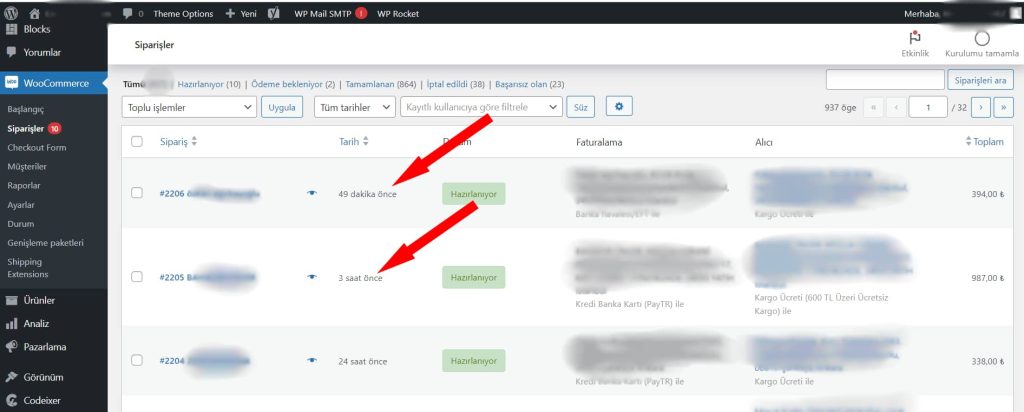Open Ürünler in the sidebar menu
Viewport: 1024px width, 412px height.
click(x=38, y=299)
